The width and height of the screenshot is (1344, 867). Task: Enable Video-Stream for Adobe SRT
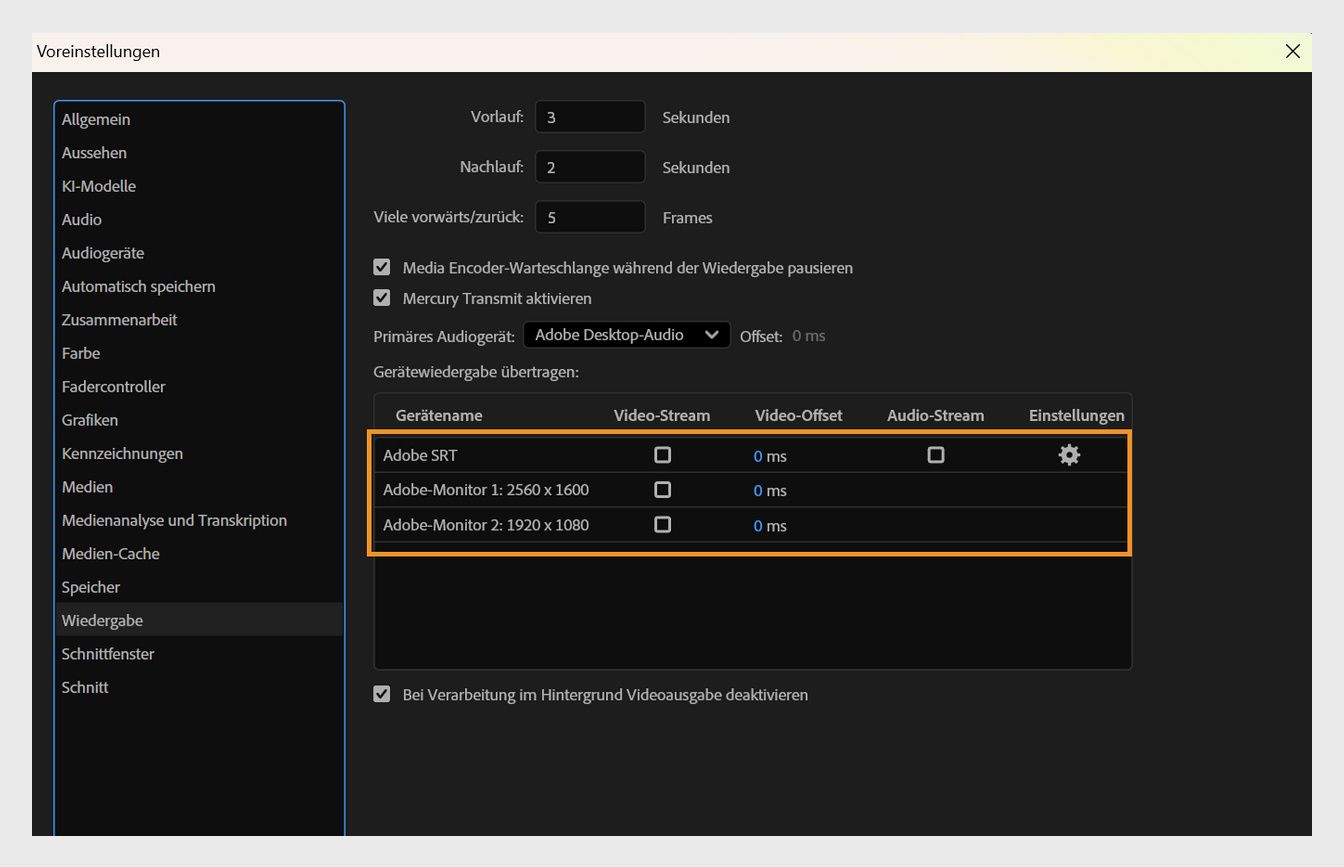pyautogui.click(x=662, y=455)
